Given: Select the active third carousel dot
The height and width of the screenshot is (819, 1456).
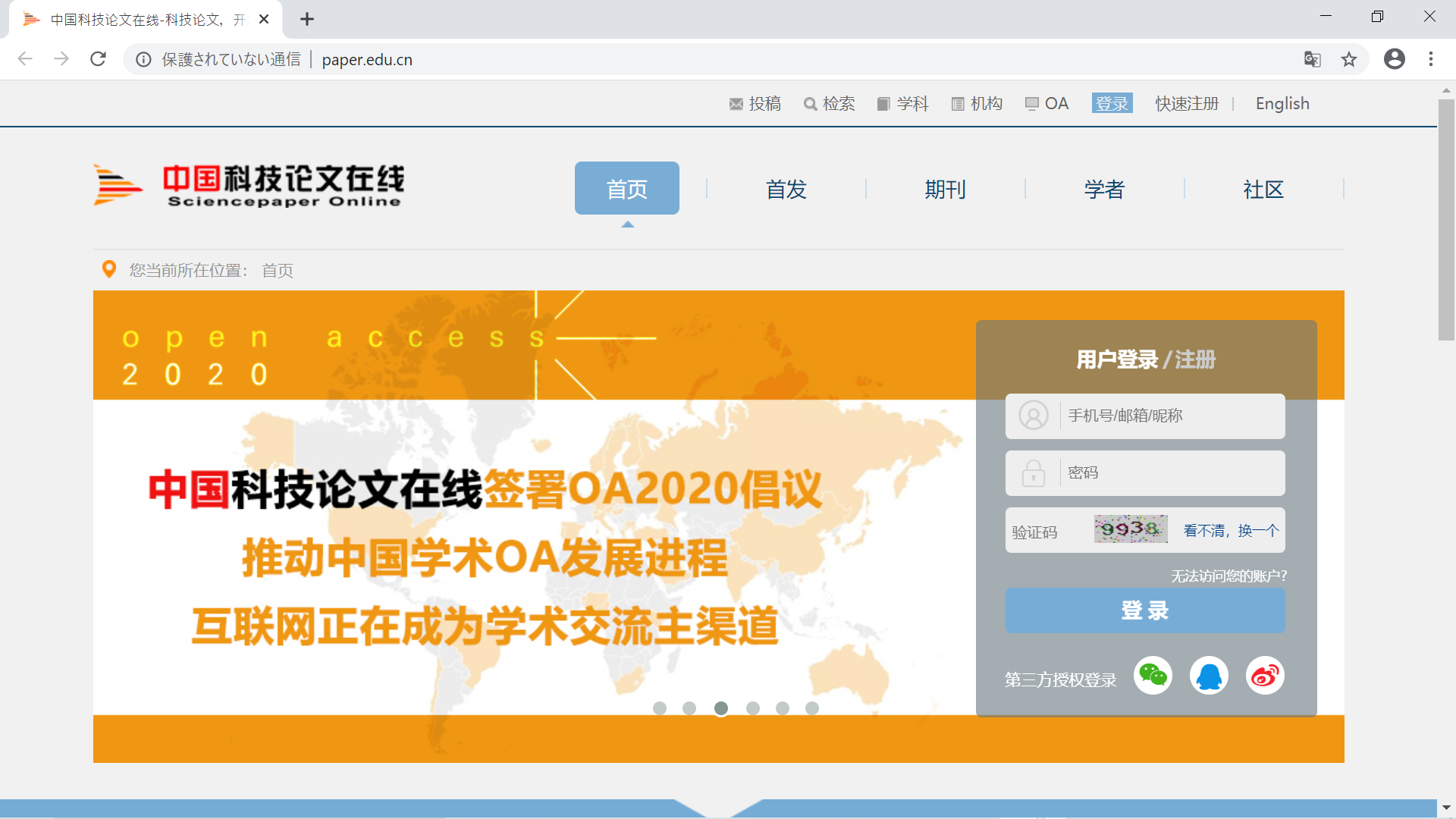Looking at the screenshot, I should pyautogui.click(x=721, y=708).
